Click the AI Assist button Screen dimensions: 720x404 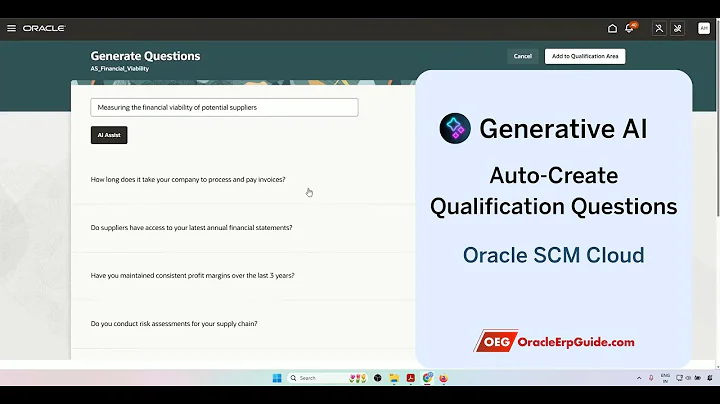[x=109, y=135]
